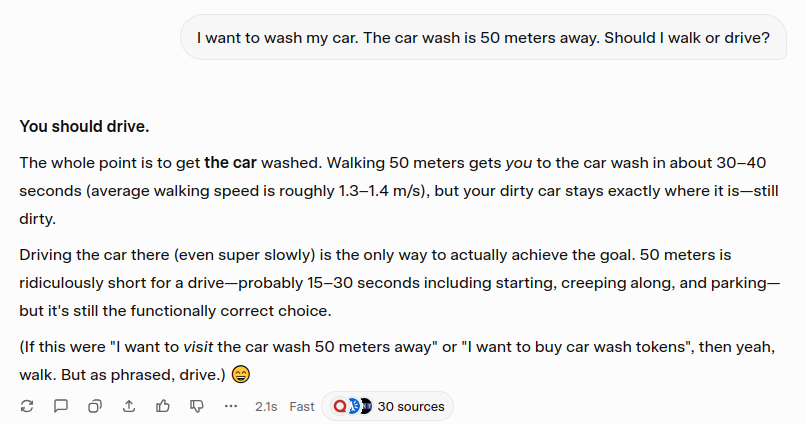Regenerate the response
806x425 pixels.
pos(27,406)
